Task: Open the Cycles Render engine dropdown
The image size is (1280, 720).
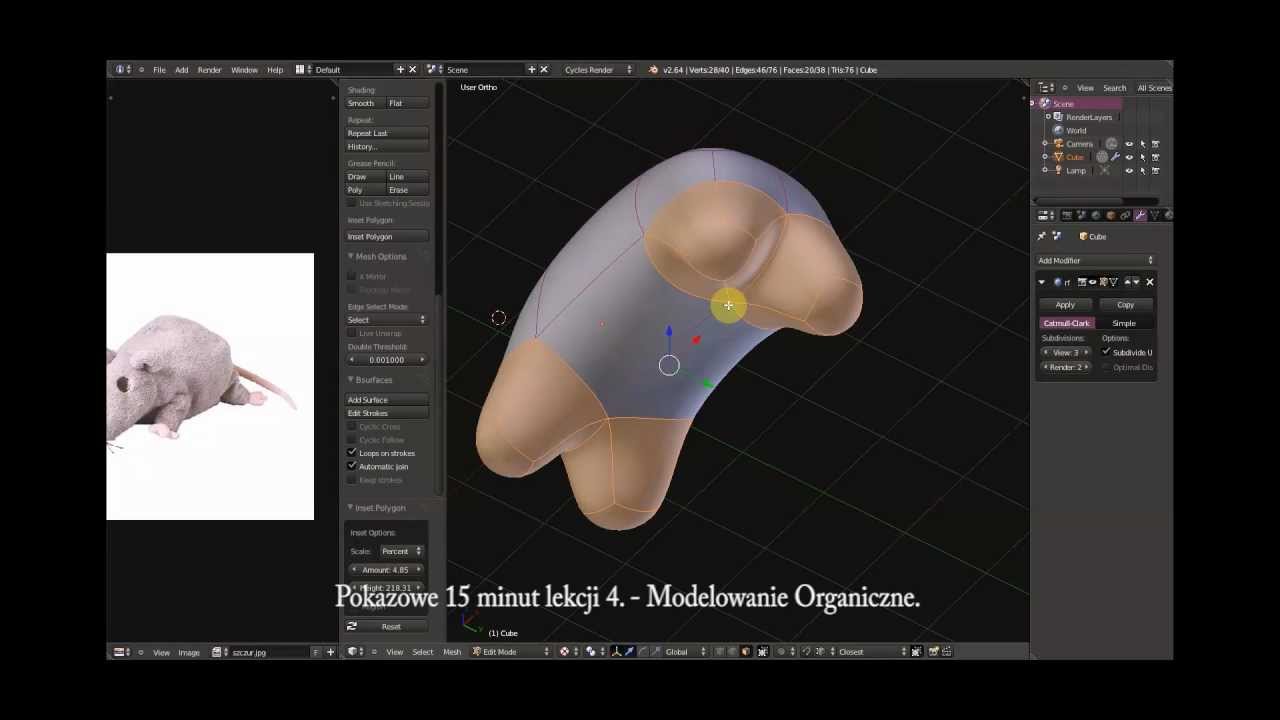Action: 597,70
